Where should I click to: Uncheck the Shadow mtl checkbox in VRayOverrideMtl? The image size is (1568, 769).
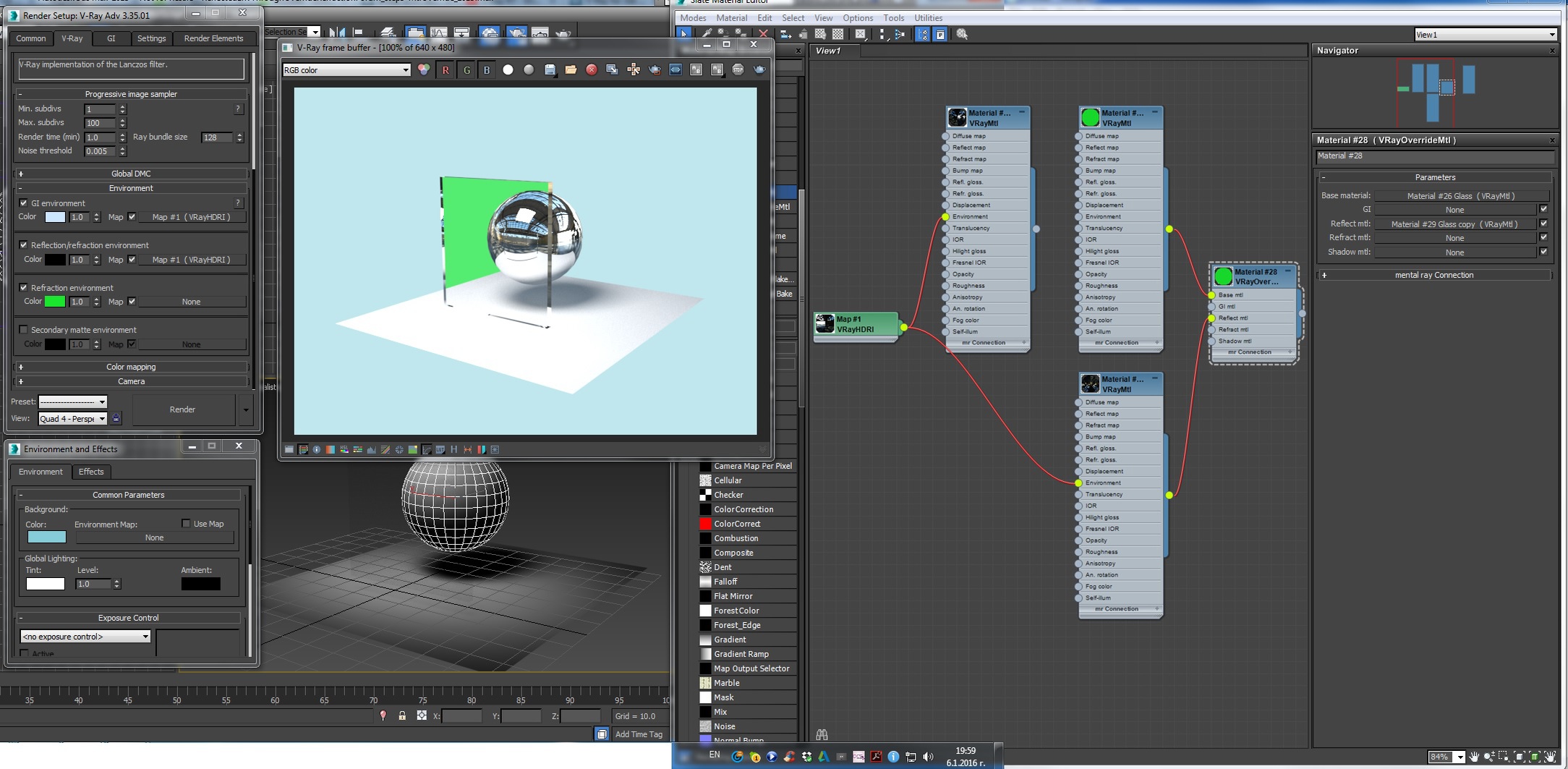click(1543, 252)
